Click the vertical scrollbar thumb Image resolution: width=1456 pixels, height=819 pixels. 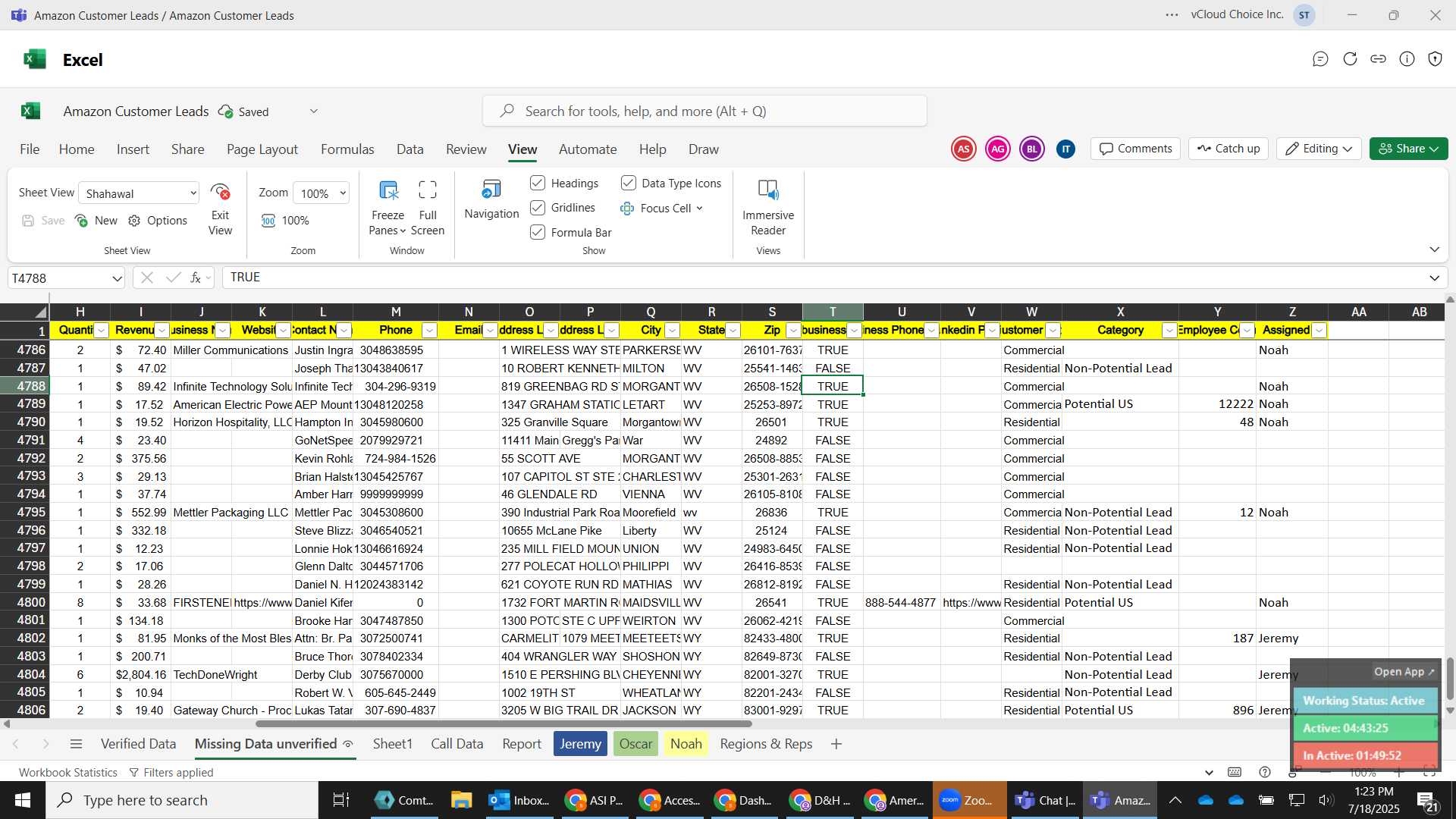tap(1450, 679)
